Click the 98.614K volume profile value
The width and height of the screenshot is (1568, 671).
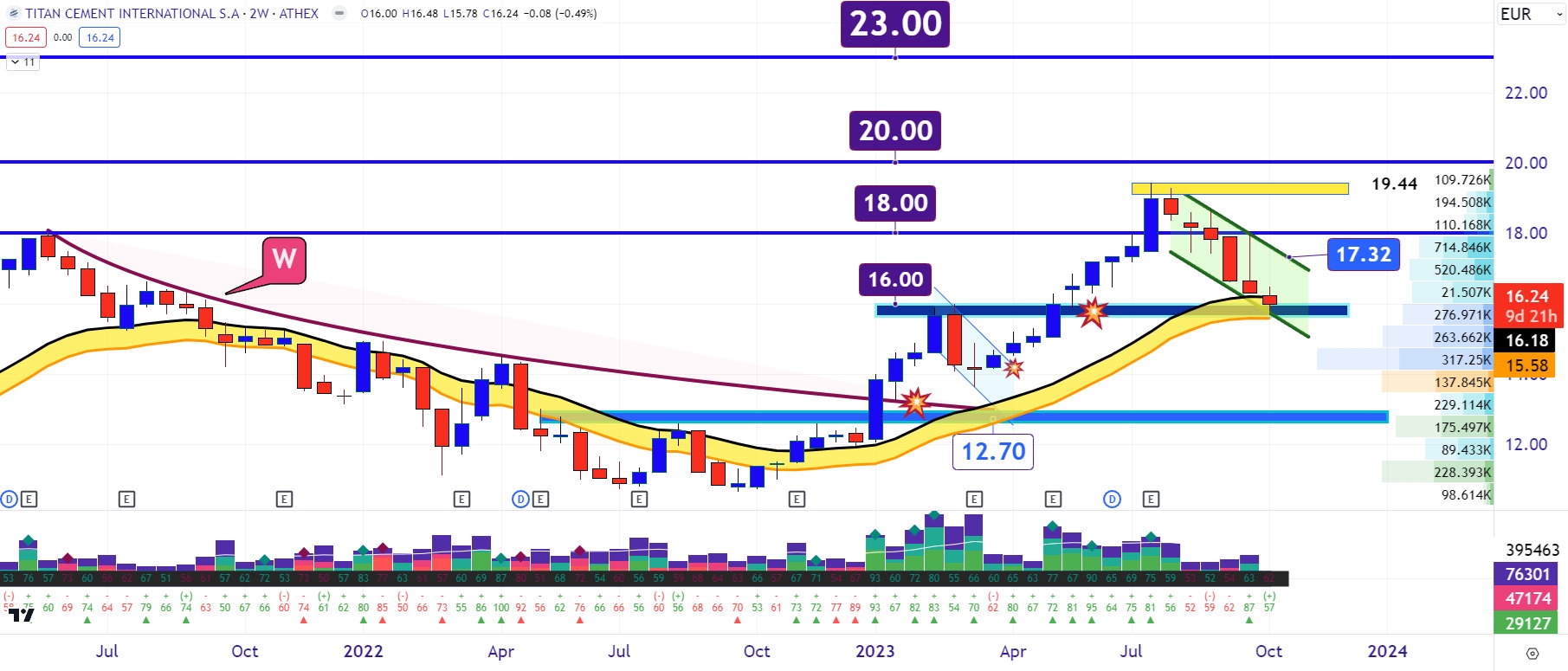click(x=1466, y=495)
